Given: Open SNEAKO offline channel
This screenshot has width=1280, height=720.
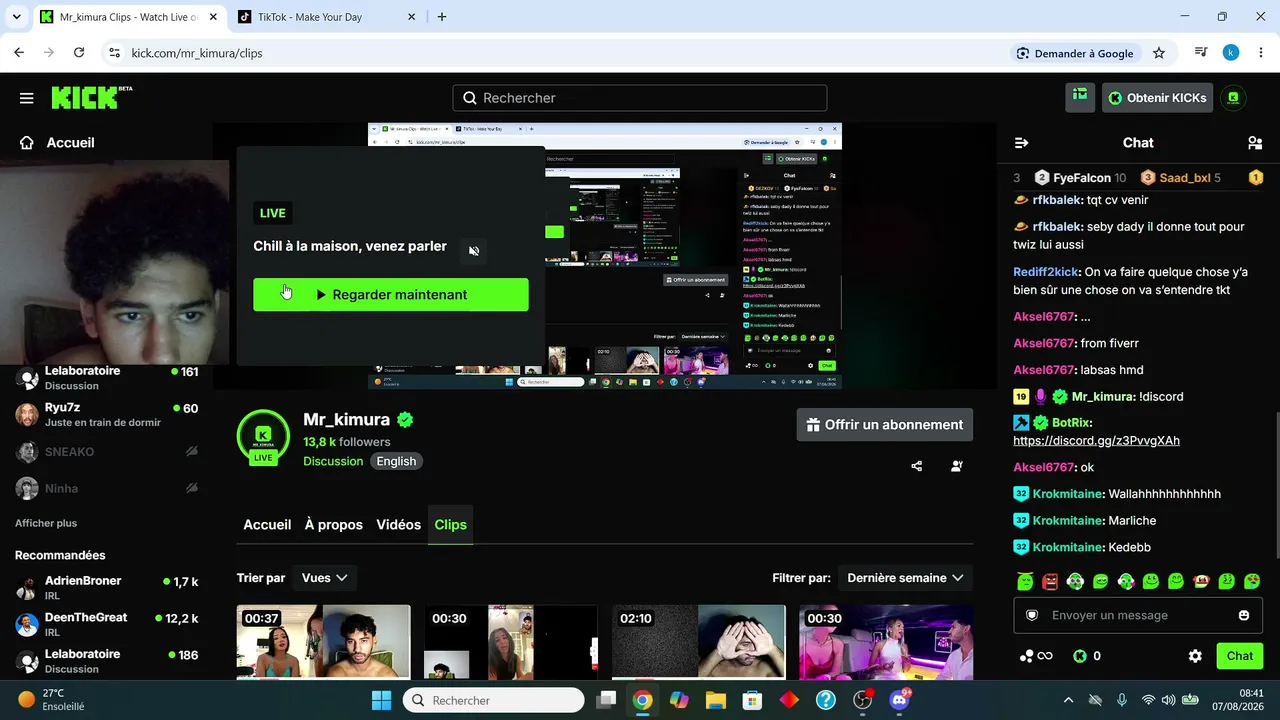Looking at the screenshot, I should 107,452.
